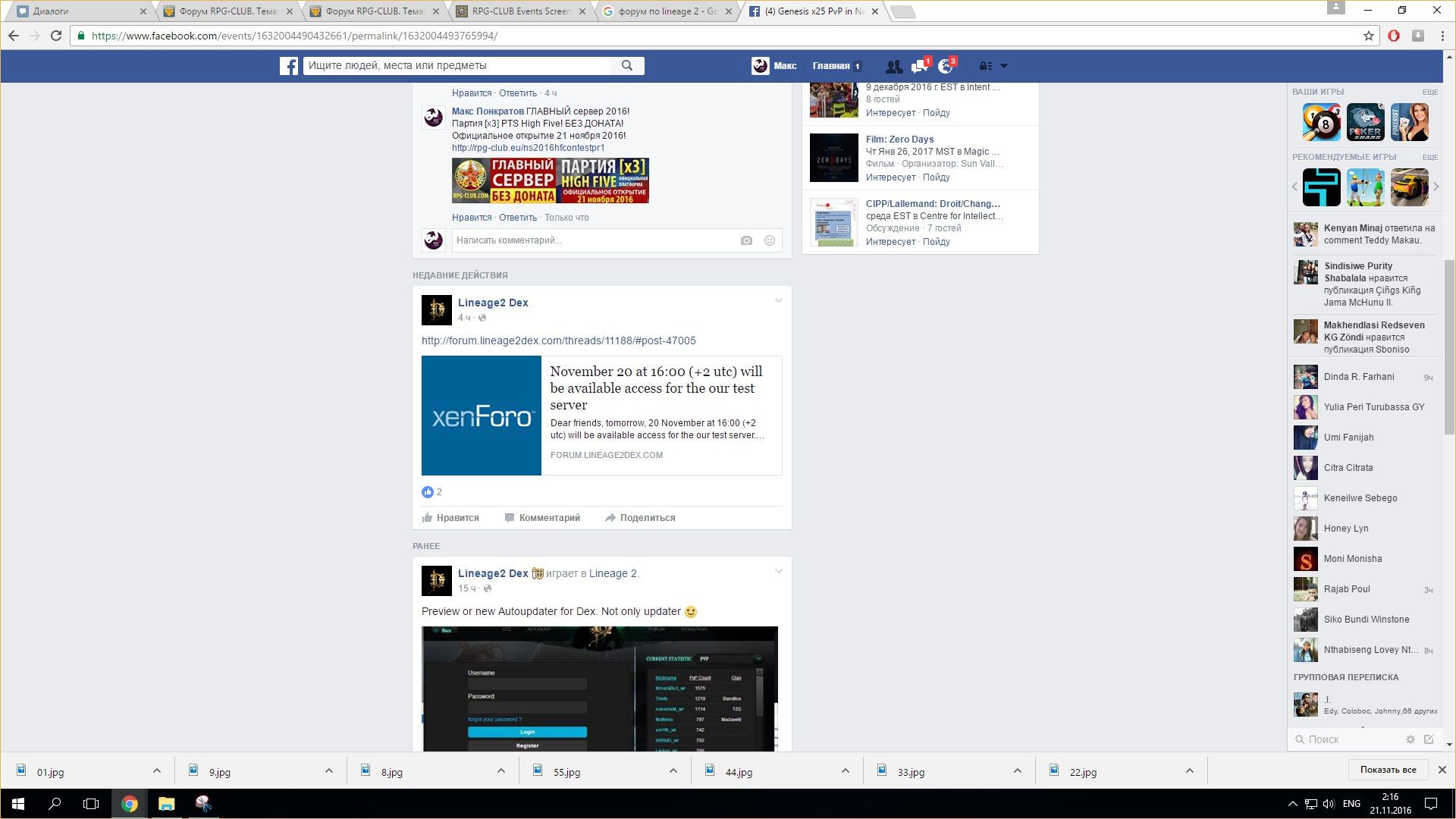Click the 'Написать комментарий' input field
Image resolution: width=1456 pixels, height=819 pixels.
591,240
